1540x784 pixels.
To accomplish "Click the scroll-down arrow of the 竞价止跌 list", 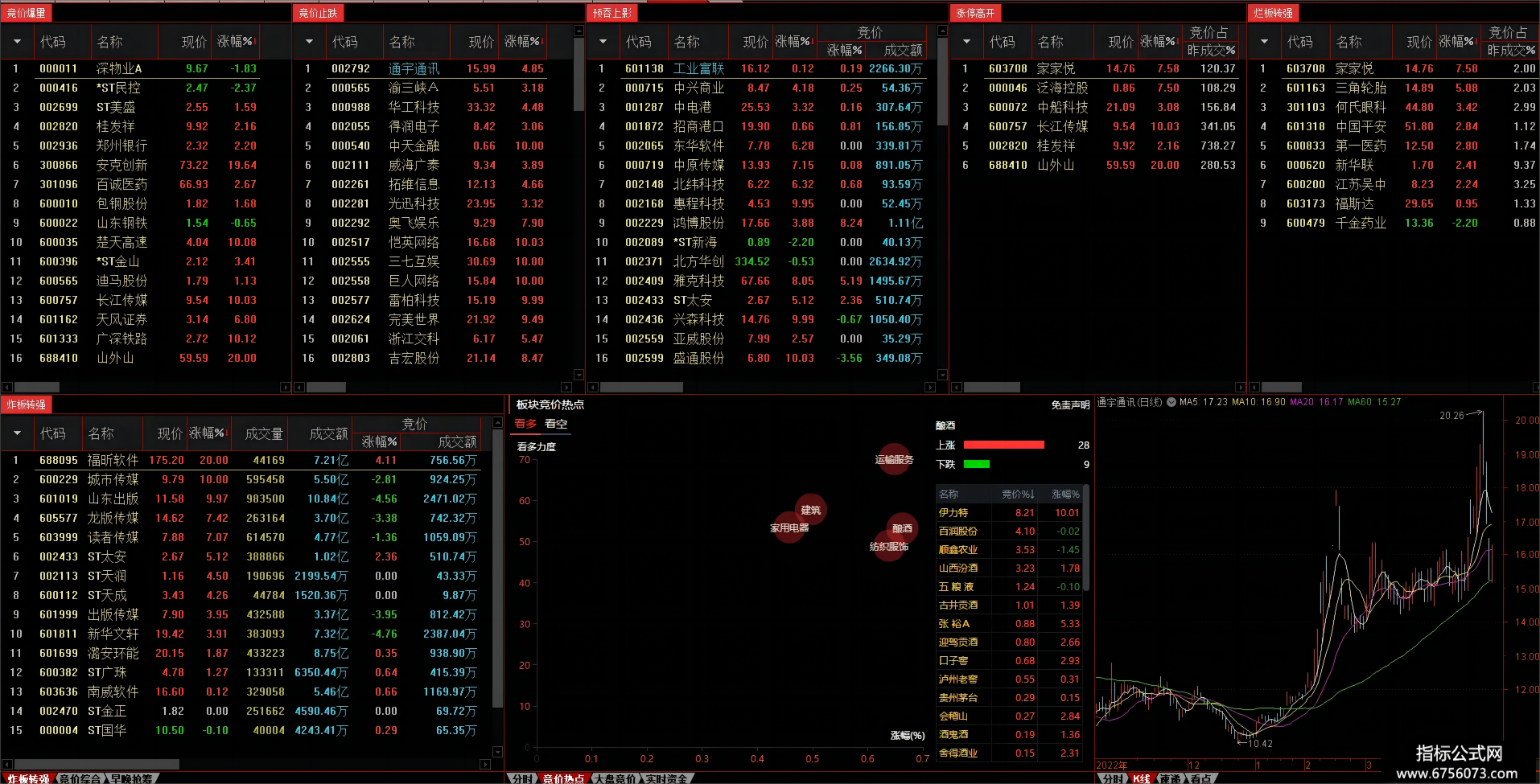I will click(x=579, y=375).
